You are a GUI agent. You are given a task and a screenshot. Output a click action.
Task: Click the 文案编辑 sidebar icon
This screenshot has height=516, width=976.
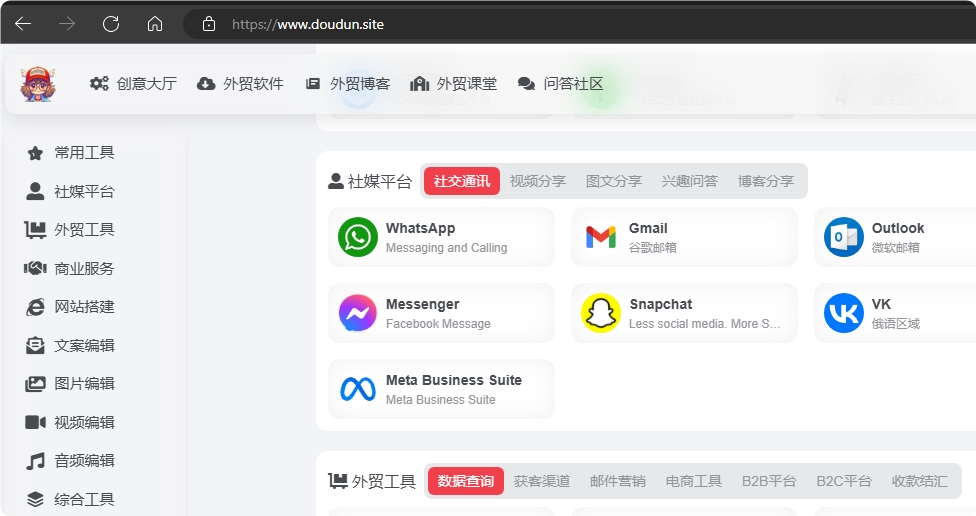click(35, 345)
